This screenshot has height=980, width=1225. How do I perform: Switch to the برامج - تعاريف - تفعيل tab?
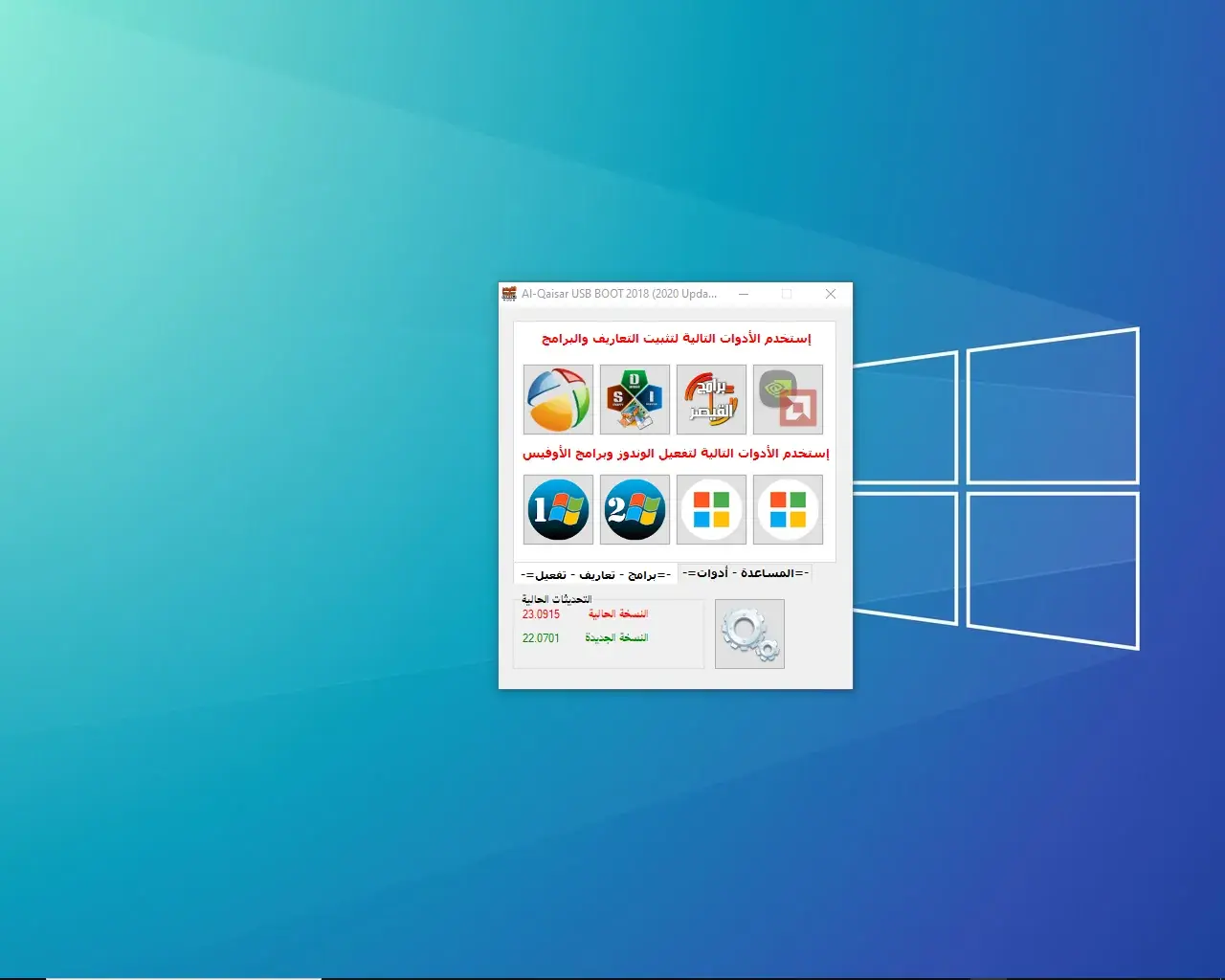[x=595, y=574]
